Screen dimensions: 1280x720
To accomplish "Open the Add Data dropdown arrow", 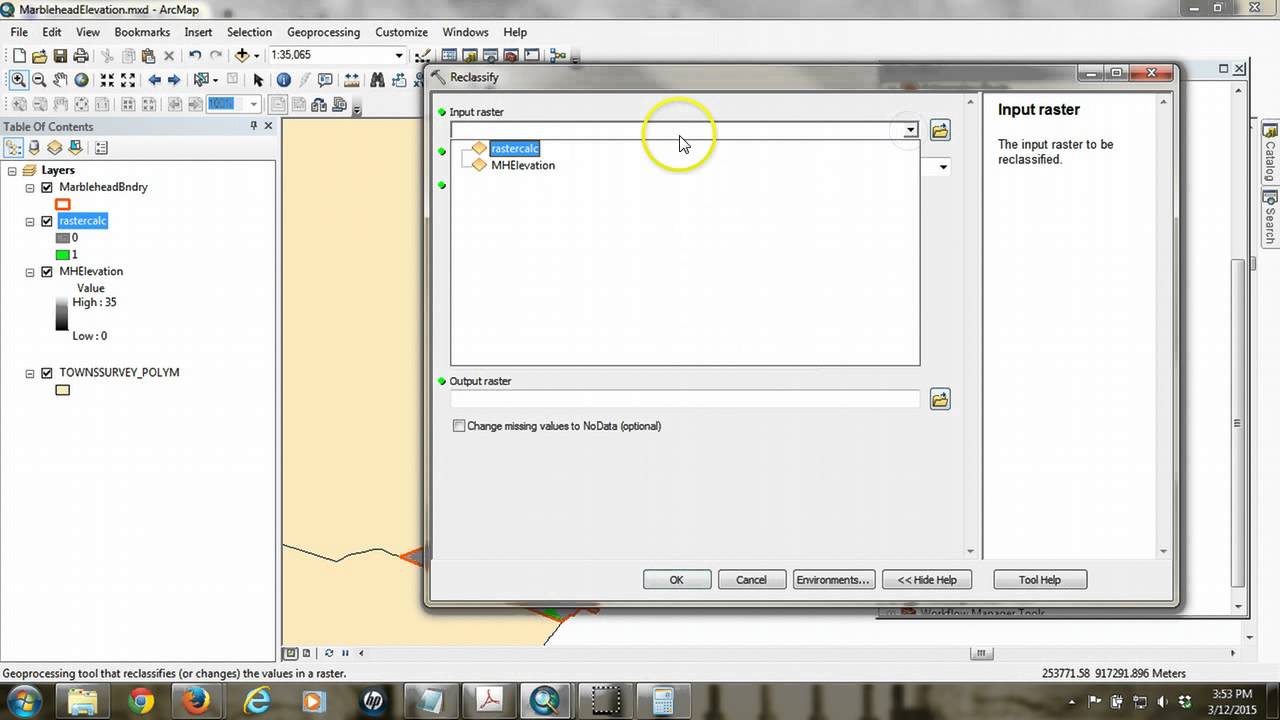I will pyautogui.click(x=256, y=56).
